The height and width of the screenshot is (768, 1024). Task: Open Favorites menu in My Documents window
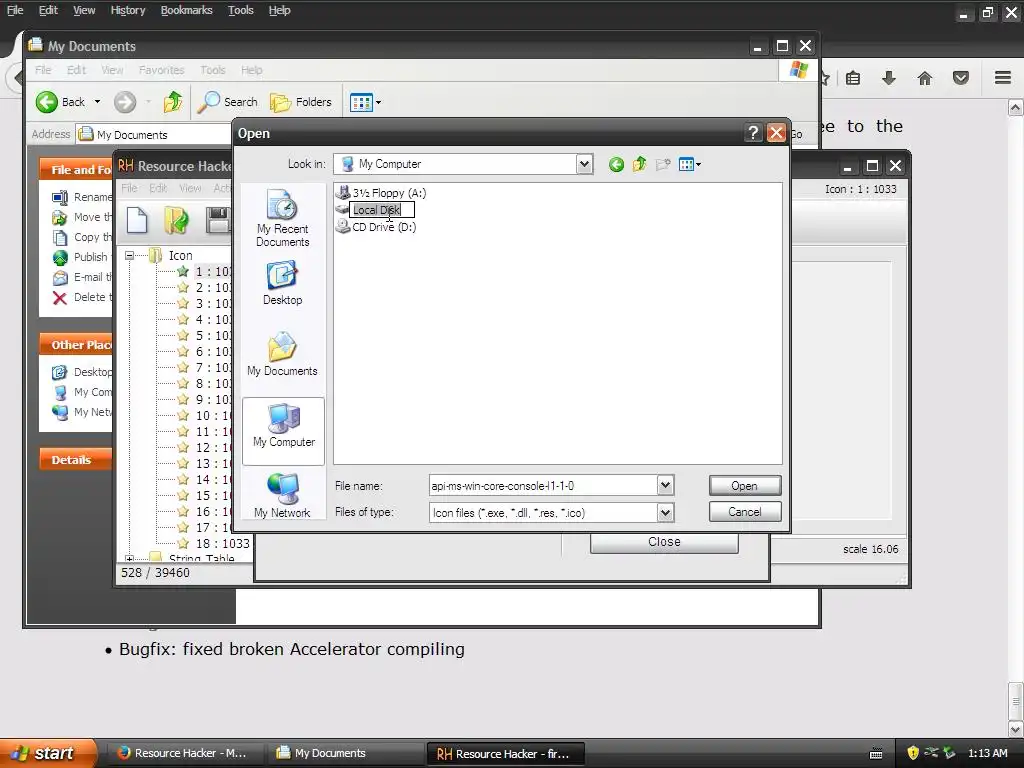(x=161, y=70)
